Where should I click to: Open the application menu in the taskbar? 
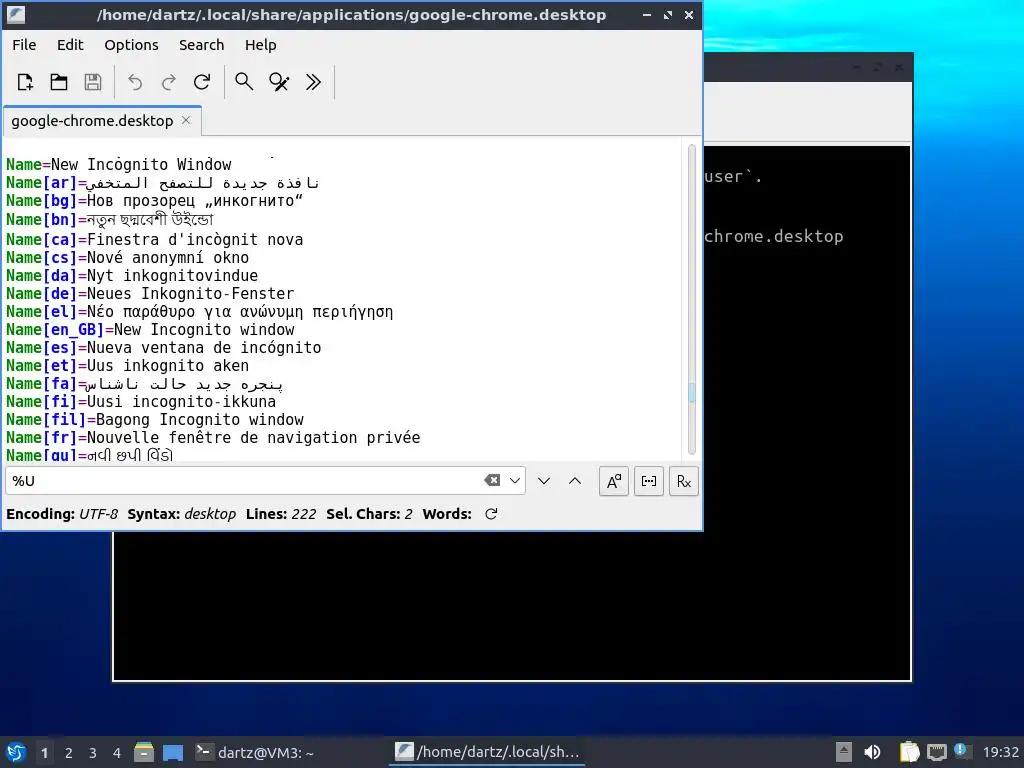tap(16, 752)
